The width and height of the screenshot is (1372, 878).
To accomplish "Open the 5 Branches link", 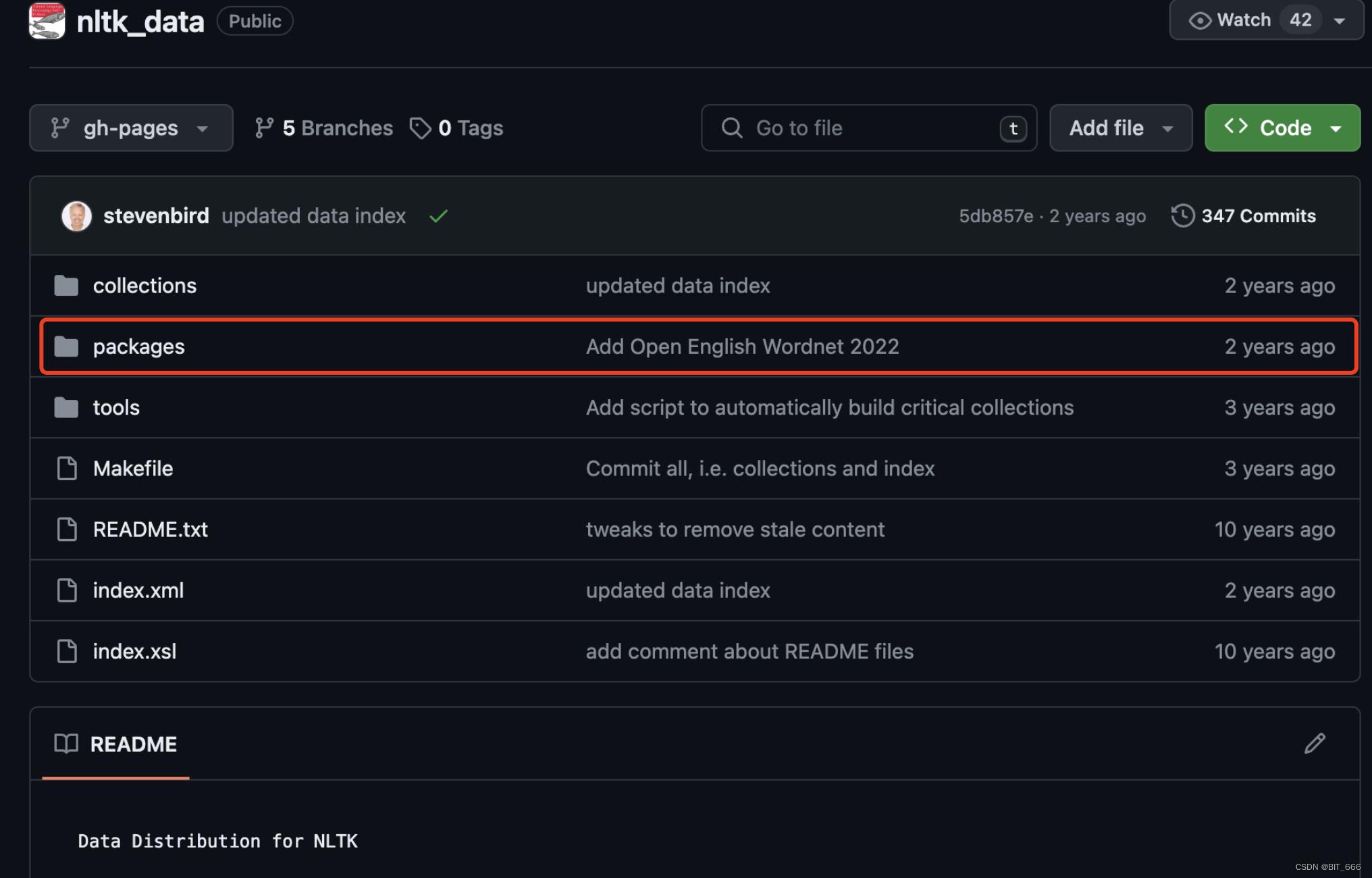I will tap(337, 128).
